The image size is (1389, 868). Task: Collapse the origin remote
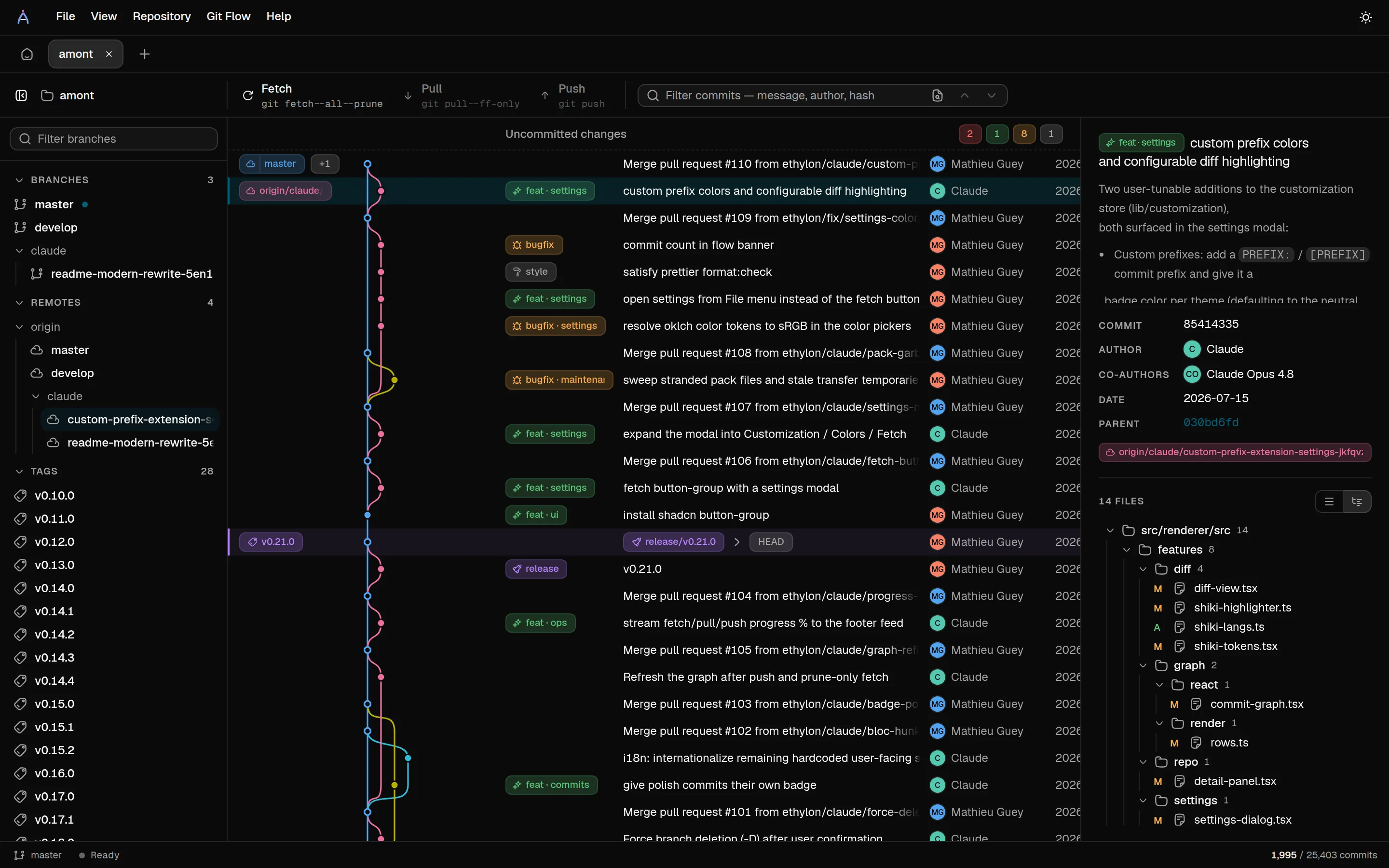[19, 326]
